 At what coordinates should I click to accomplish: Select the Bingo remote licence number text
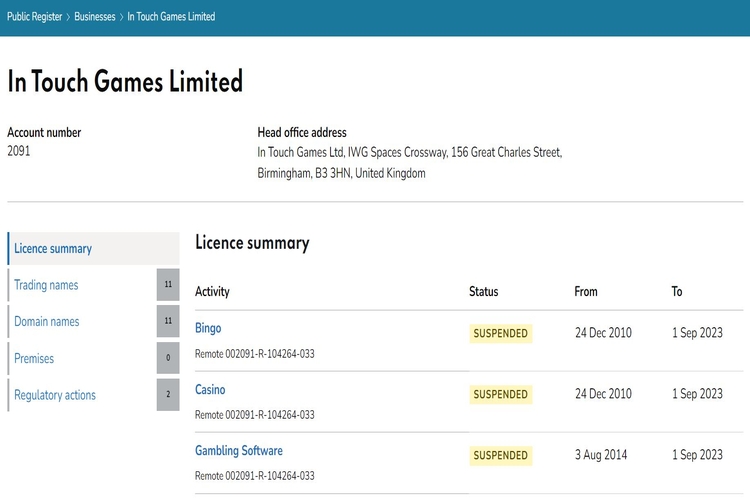[254, 354]
